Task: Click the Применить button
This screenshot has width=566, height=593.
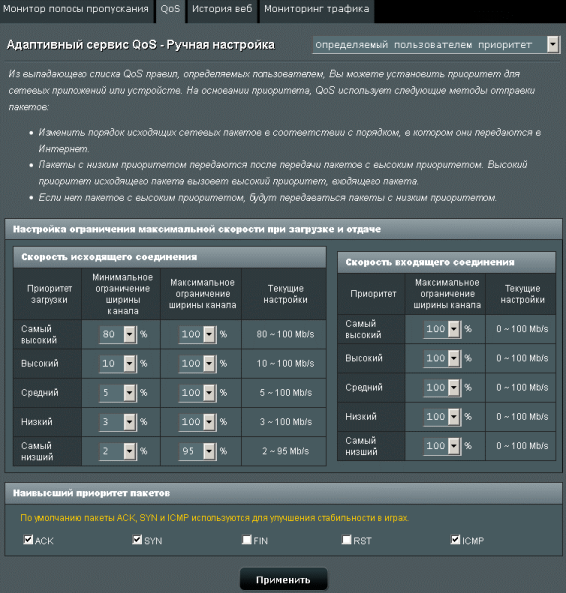Action: point(283,580)
